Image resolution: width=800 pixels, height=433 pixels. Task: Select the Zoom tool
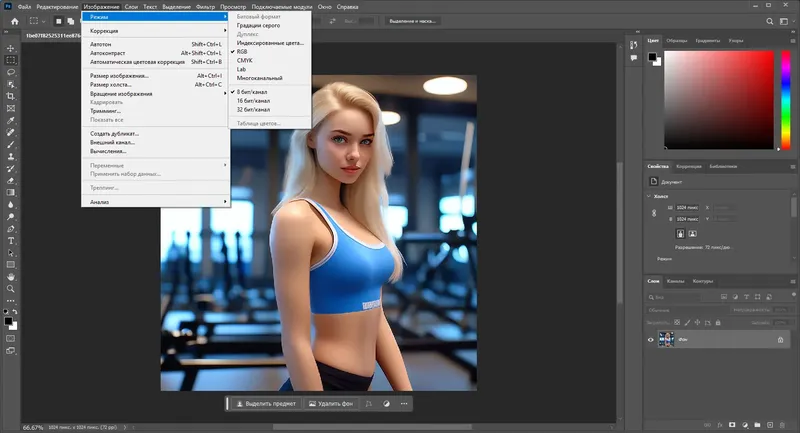11,289
